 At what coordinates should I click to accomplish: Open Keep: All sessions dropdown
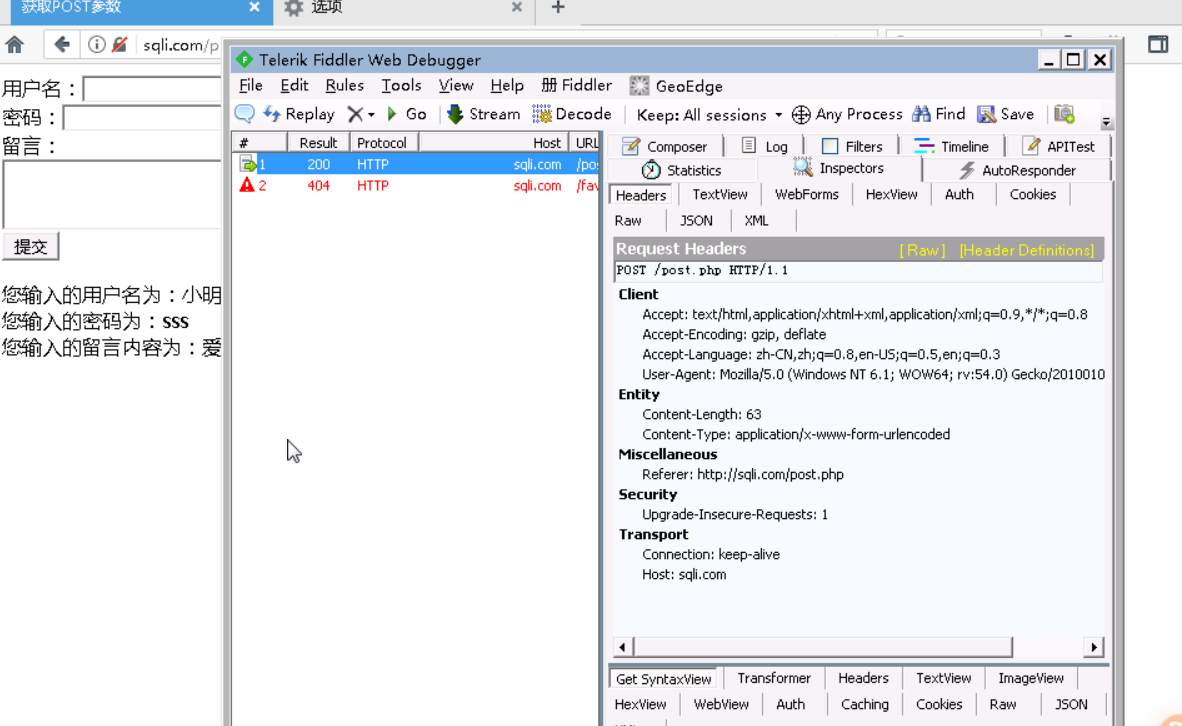pos(709,115)
